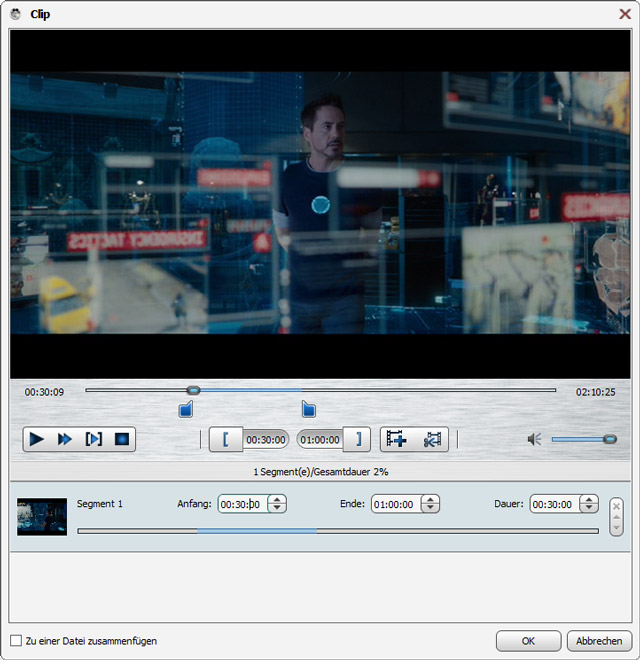Viewport: 640px width, 660px height.
Task: Click the total duration 02:10:25 label
Action: click(x=595, y=392)
